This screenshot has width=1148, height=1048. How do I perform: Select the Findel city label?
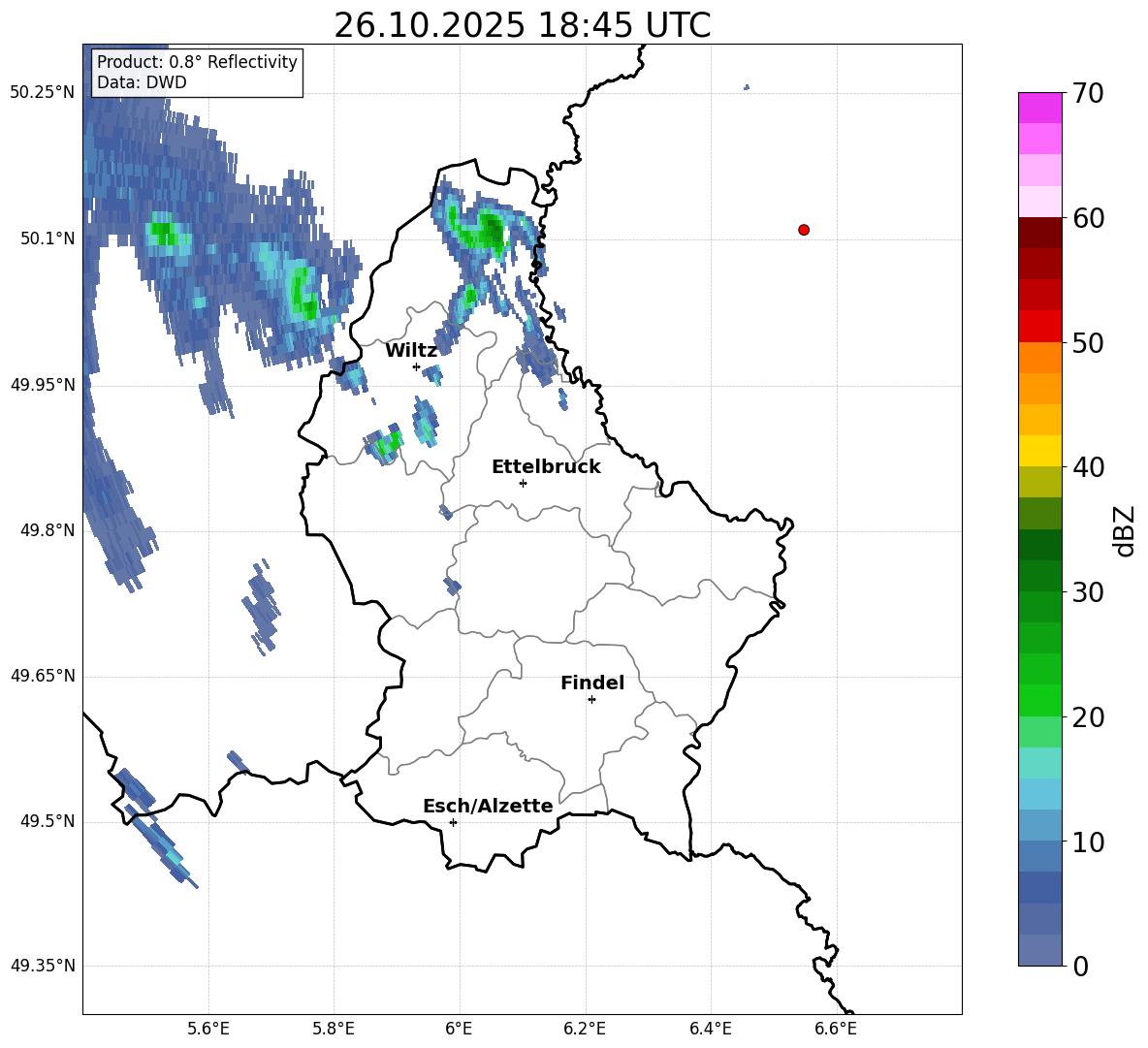coord(592,683)
